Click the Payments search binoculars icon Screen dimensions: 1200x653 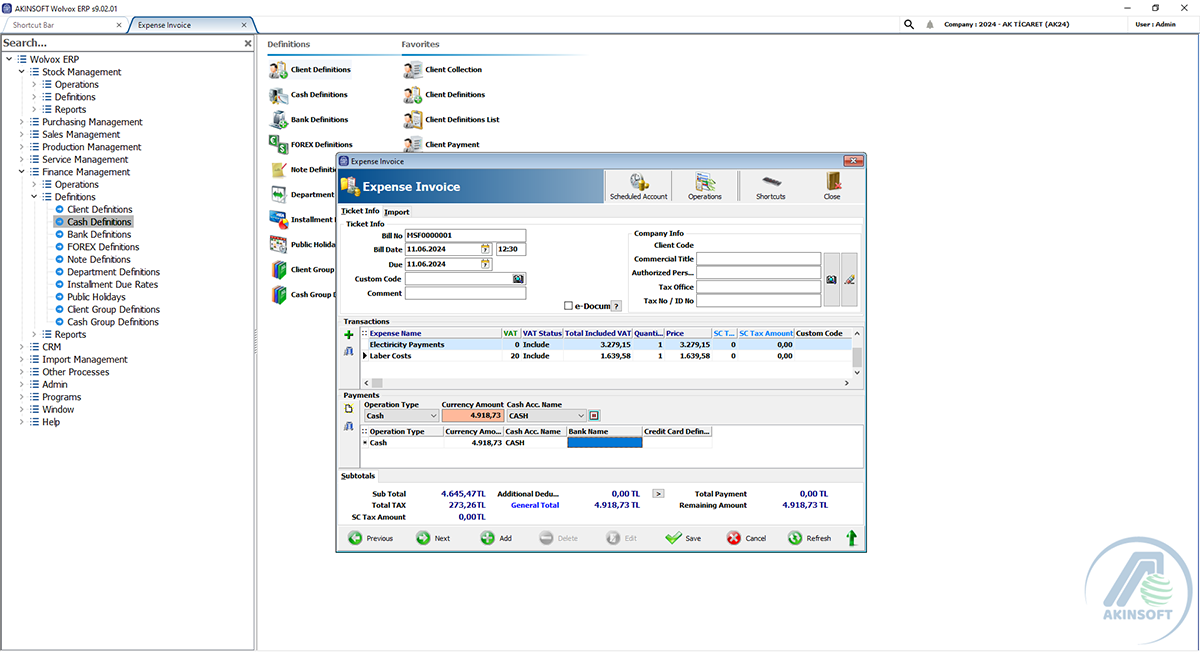(x=349, y=426)
